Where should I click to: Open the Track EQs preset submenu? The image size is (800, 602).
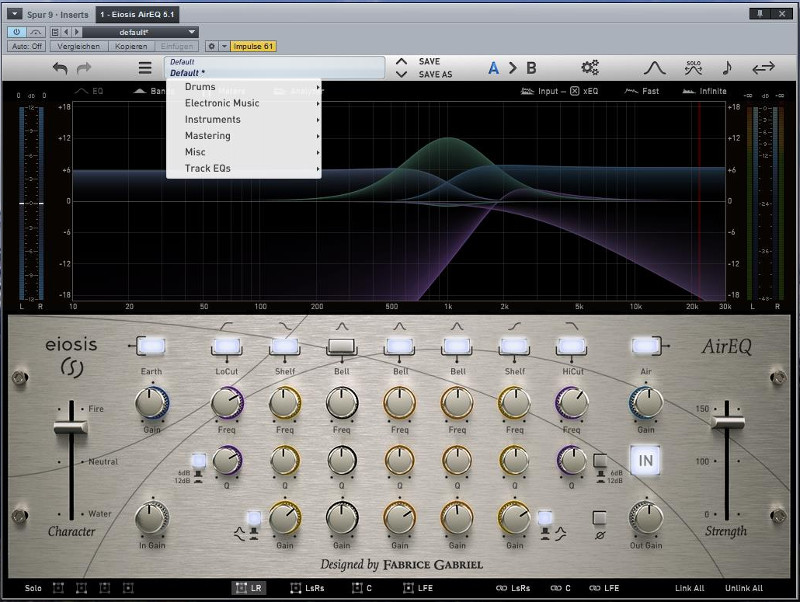[x=244, y=168]
